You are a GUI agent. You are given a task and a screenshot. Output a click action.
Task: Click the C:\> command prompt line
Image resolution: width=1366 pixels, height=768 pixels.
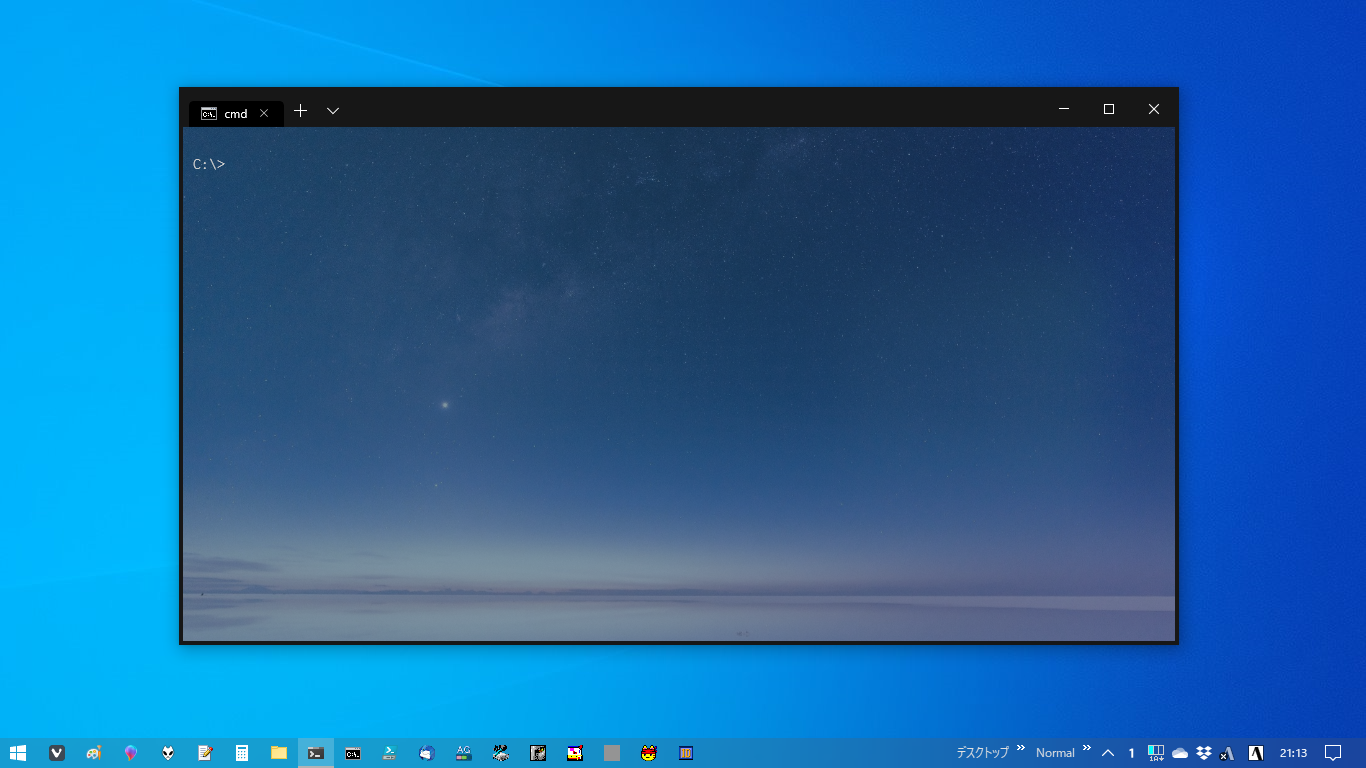click(209, 164)
